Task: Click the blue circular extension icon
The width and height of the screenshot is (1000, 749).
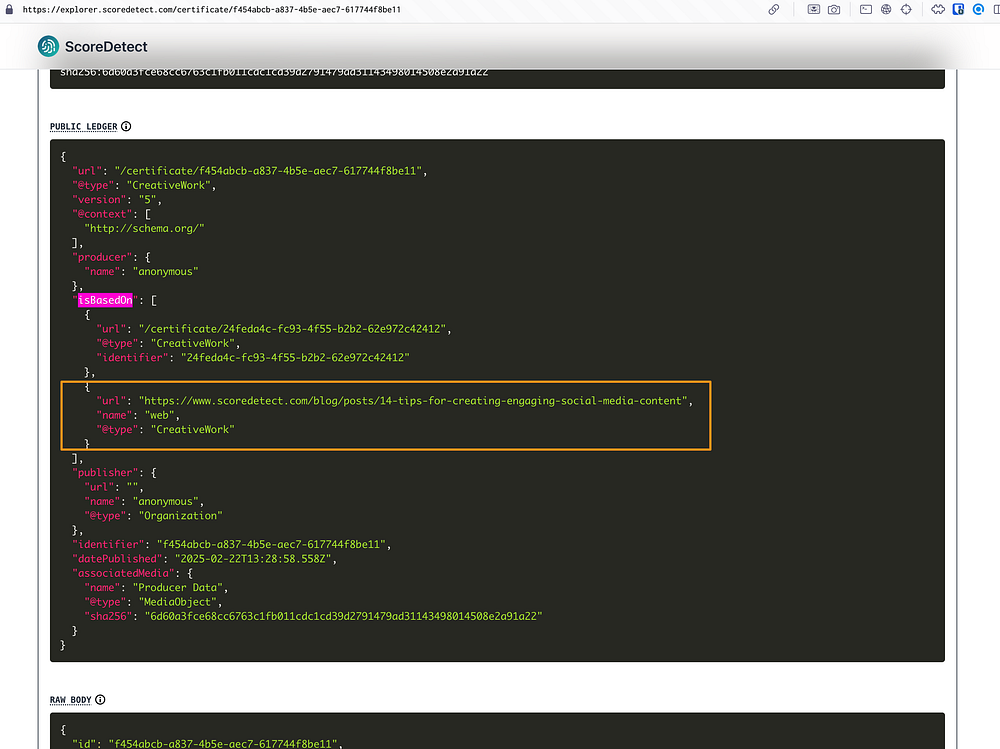Action: [x=978, y=10]
